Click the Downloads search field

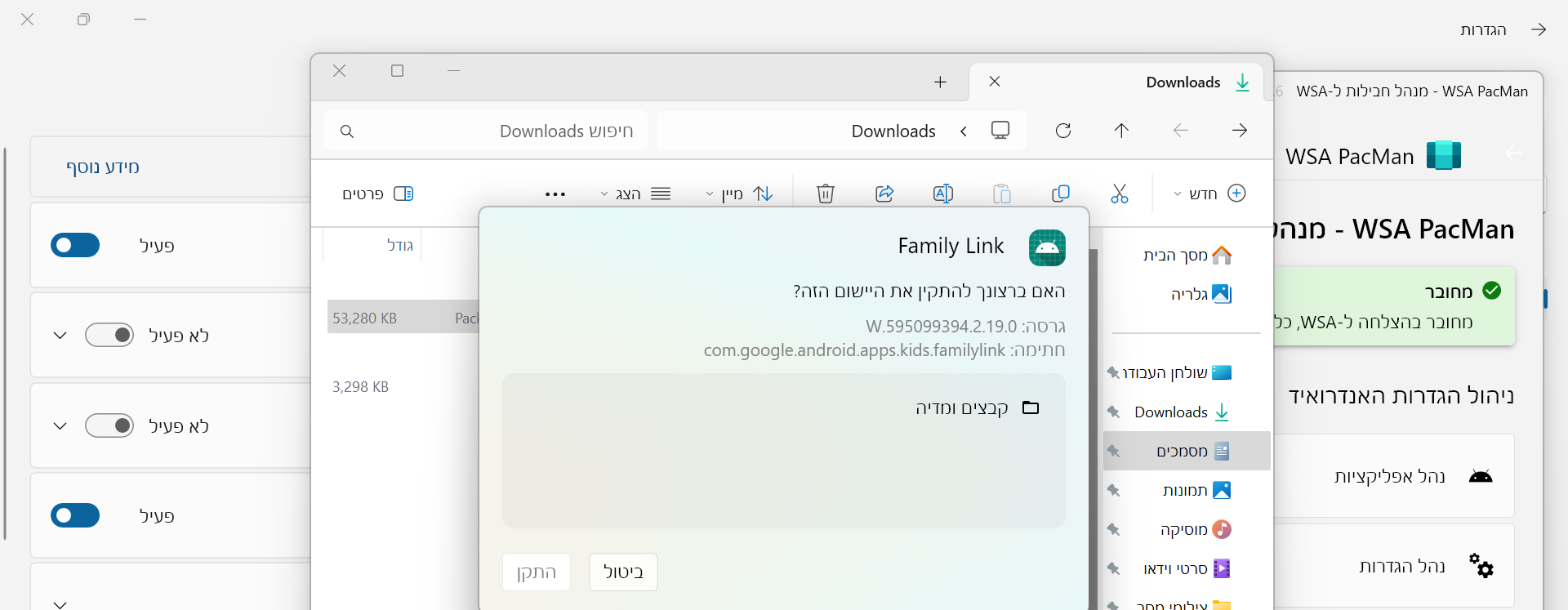[x=487, y=131]
